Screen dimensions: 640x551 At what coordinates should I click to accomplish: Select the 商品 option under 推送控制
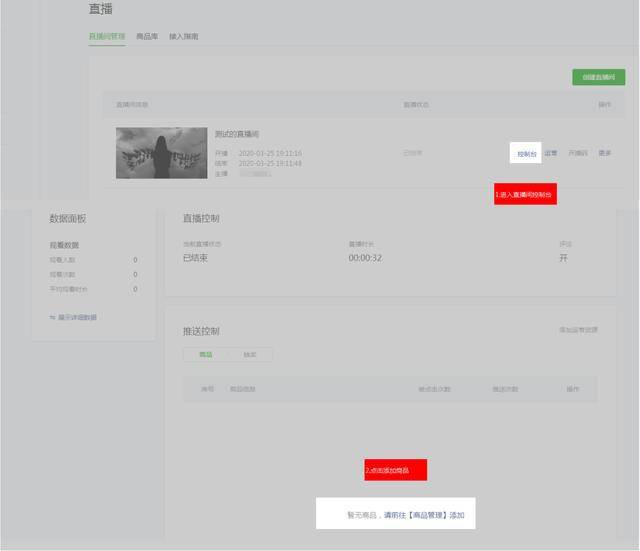(x=206, y=355)
